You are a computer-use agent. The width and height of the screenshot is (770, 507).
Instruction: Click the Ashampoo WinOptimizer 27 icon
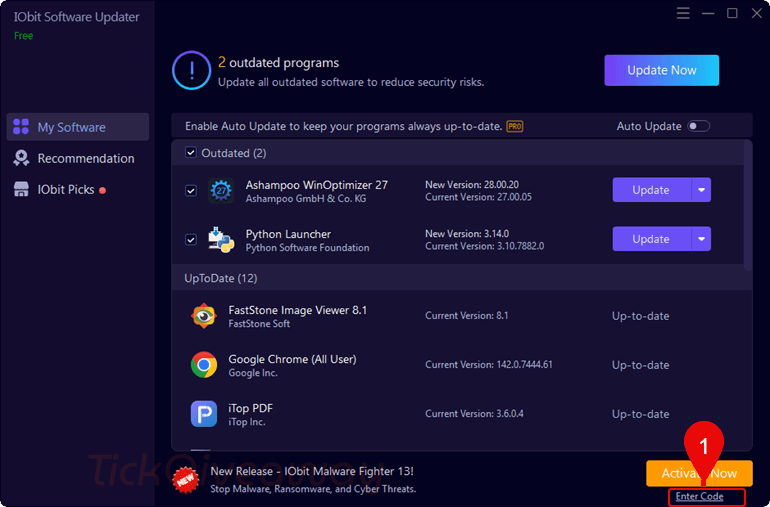coord(221,191)
